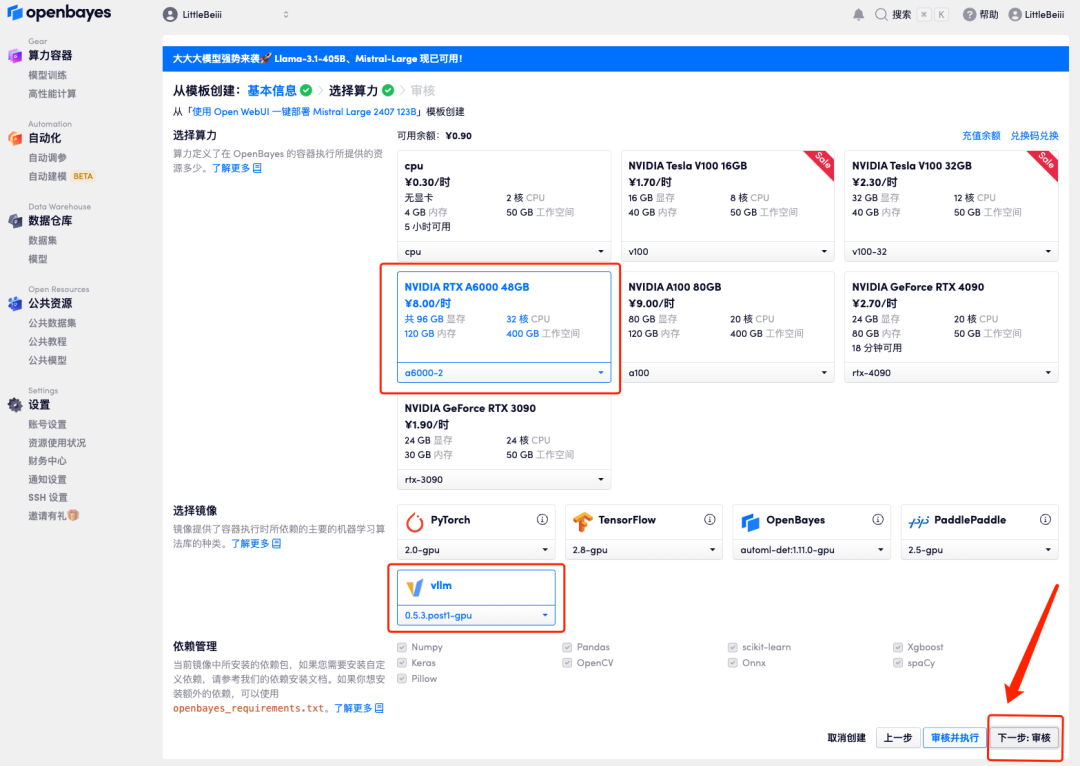Click the 算力容器 sidebar icon
The image size is (1080, 766).
(x=15, y=56)
